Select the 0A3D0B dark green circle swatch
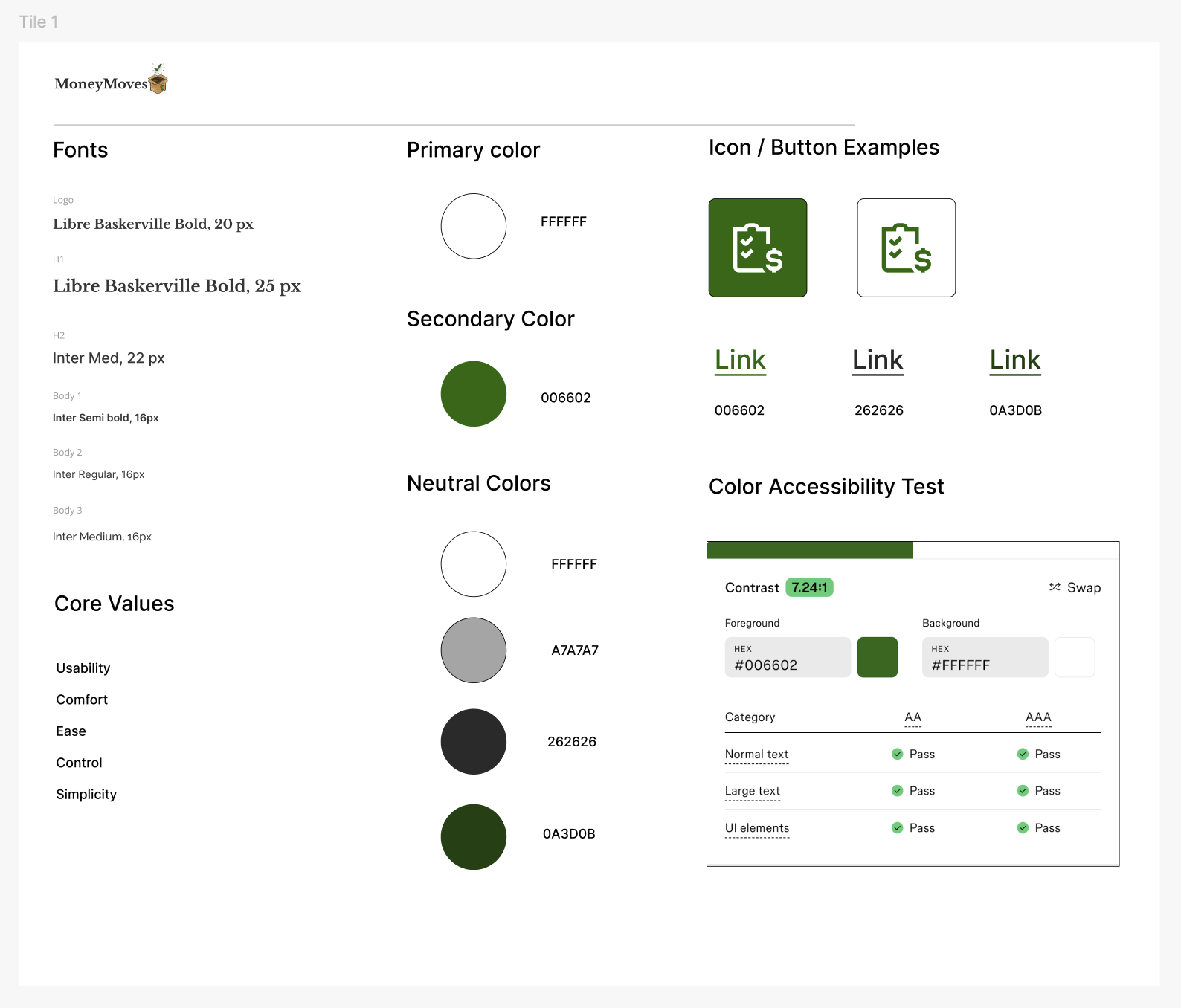The height and width of the screenshot is (1008, 1181). (x=474, y=837)
